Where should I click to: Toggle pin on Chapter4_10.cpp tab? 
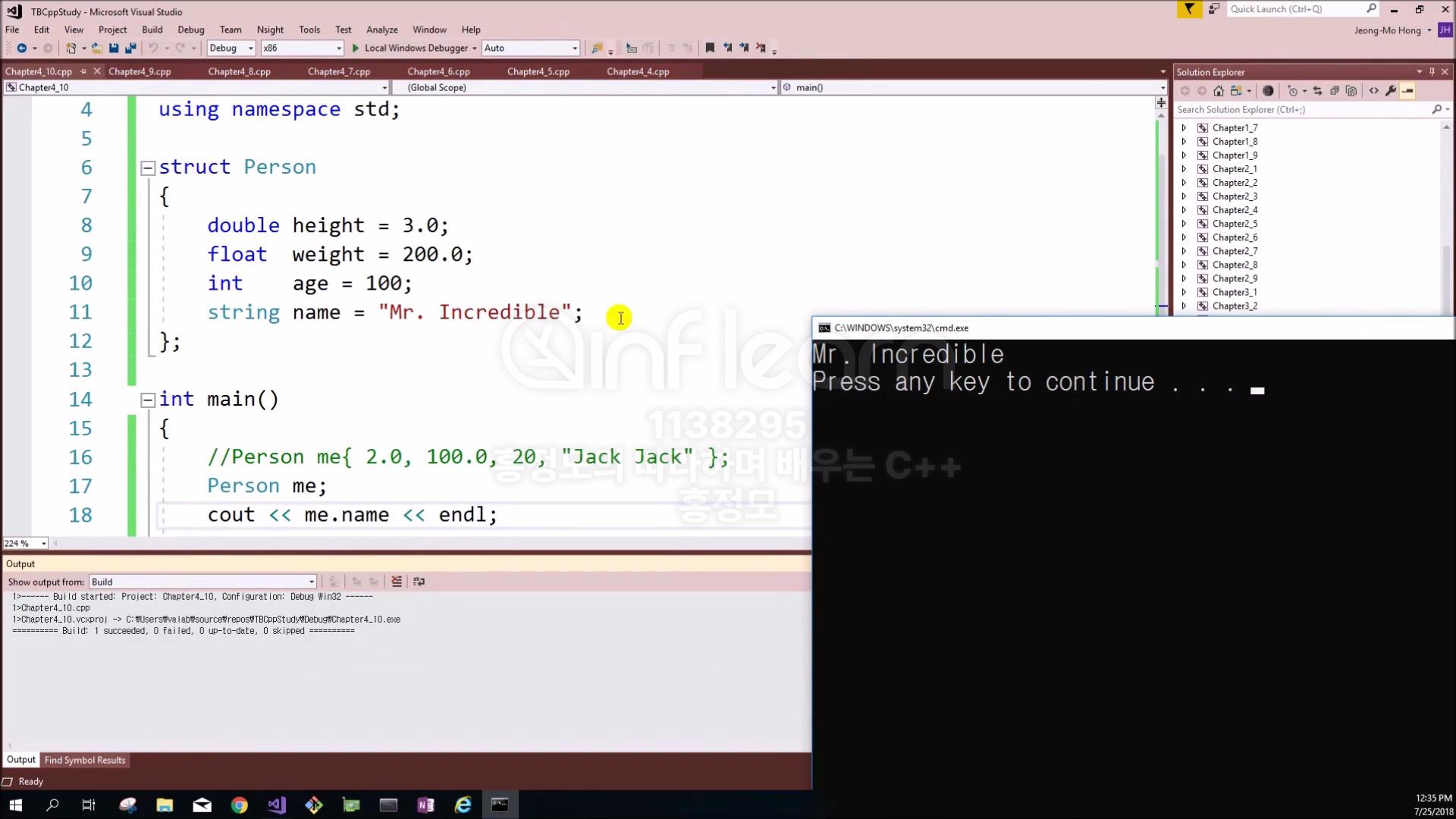tap(83, 71)
